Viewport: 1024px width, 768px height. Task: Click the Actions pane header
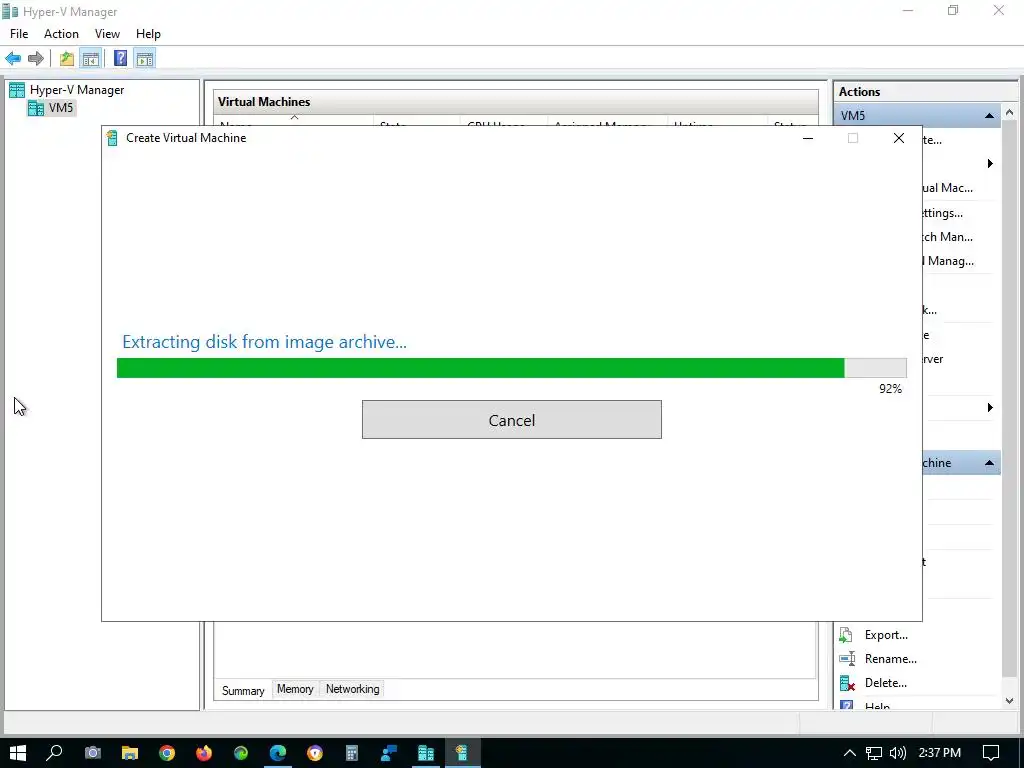pyautogui.click(x=925, y=92)
